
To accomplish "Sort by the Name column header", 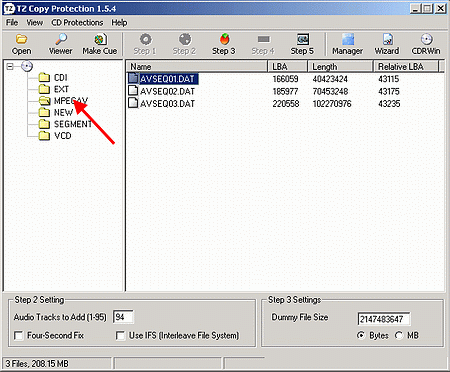I will click(197, 67).
